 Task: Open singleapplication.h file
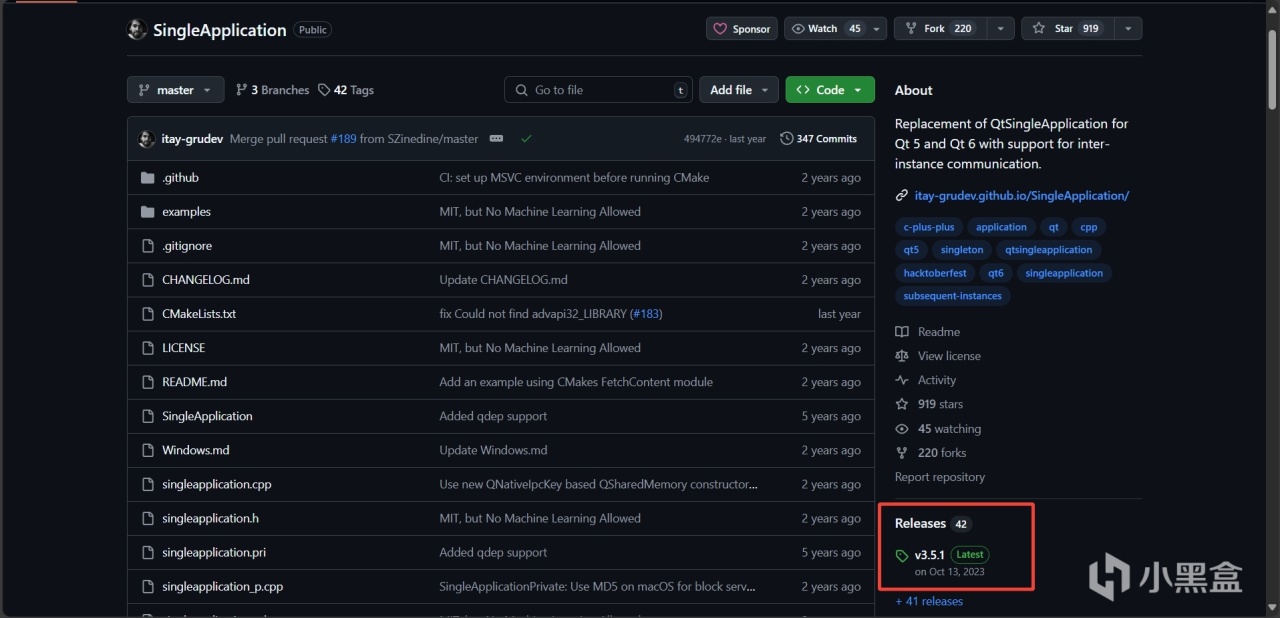point(210,518)
